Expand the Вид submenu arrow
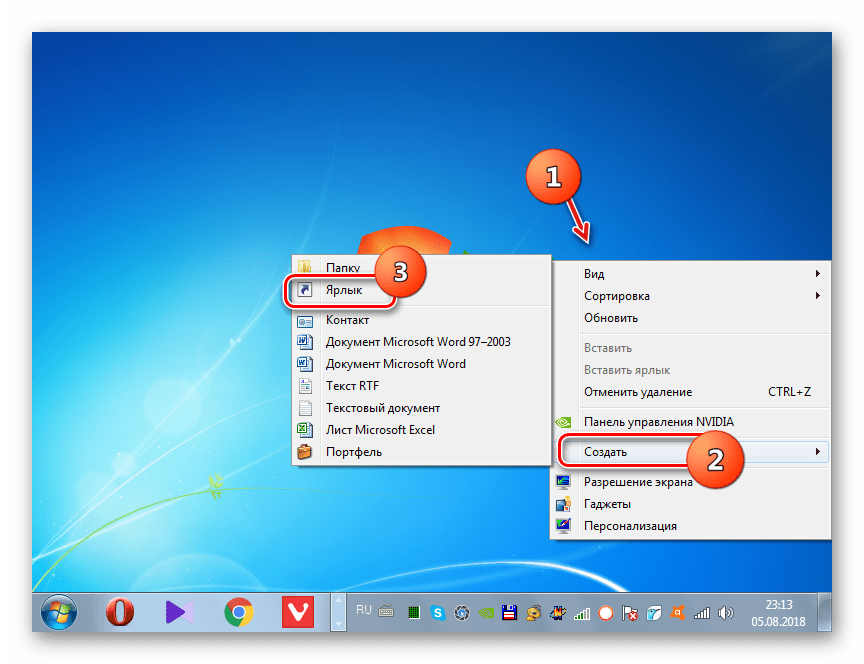The height and width of the screenshot is (664, 864). click(x=818, y=273)
